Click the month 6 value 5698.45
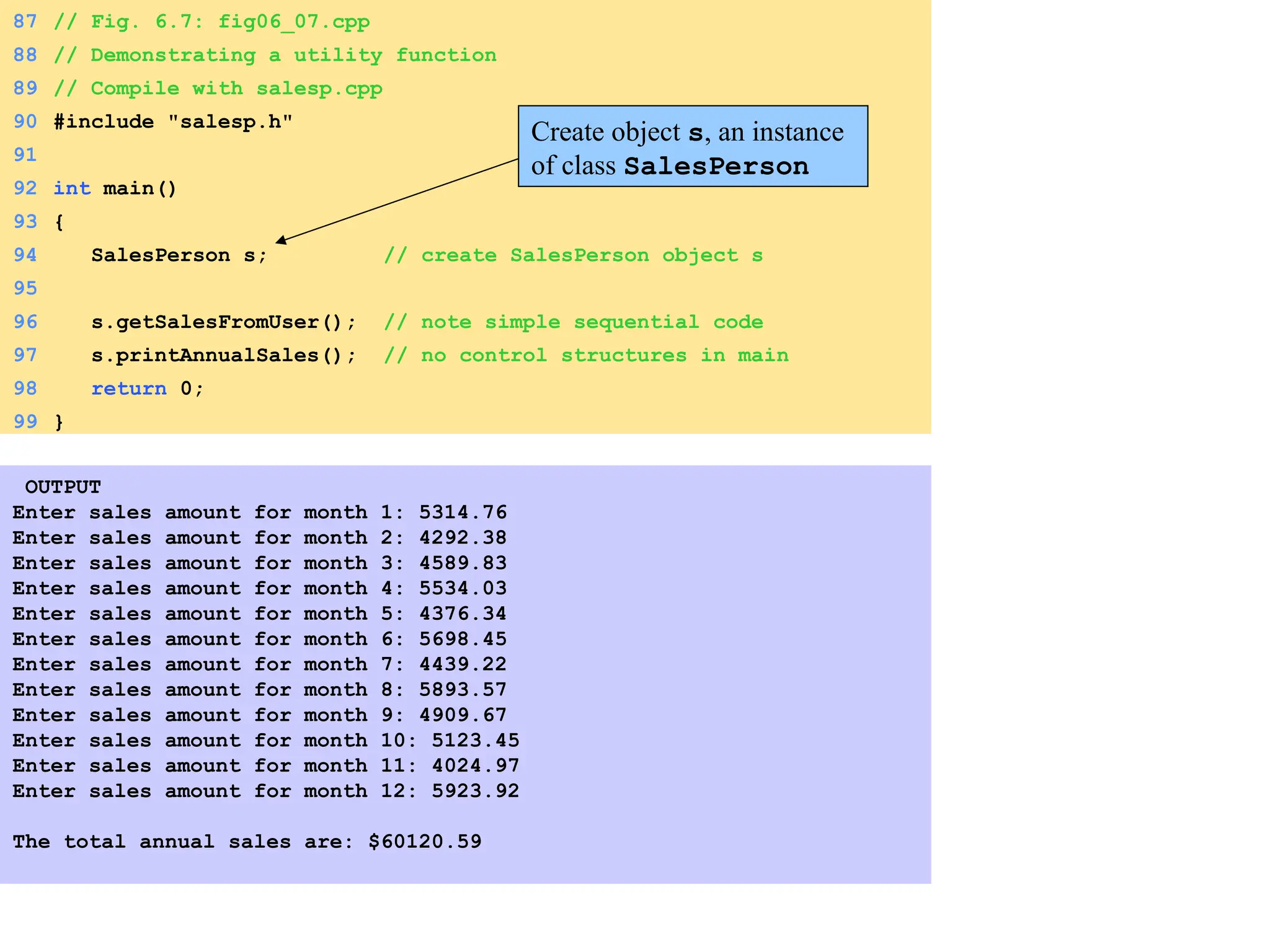 pos(463,639)
